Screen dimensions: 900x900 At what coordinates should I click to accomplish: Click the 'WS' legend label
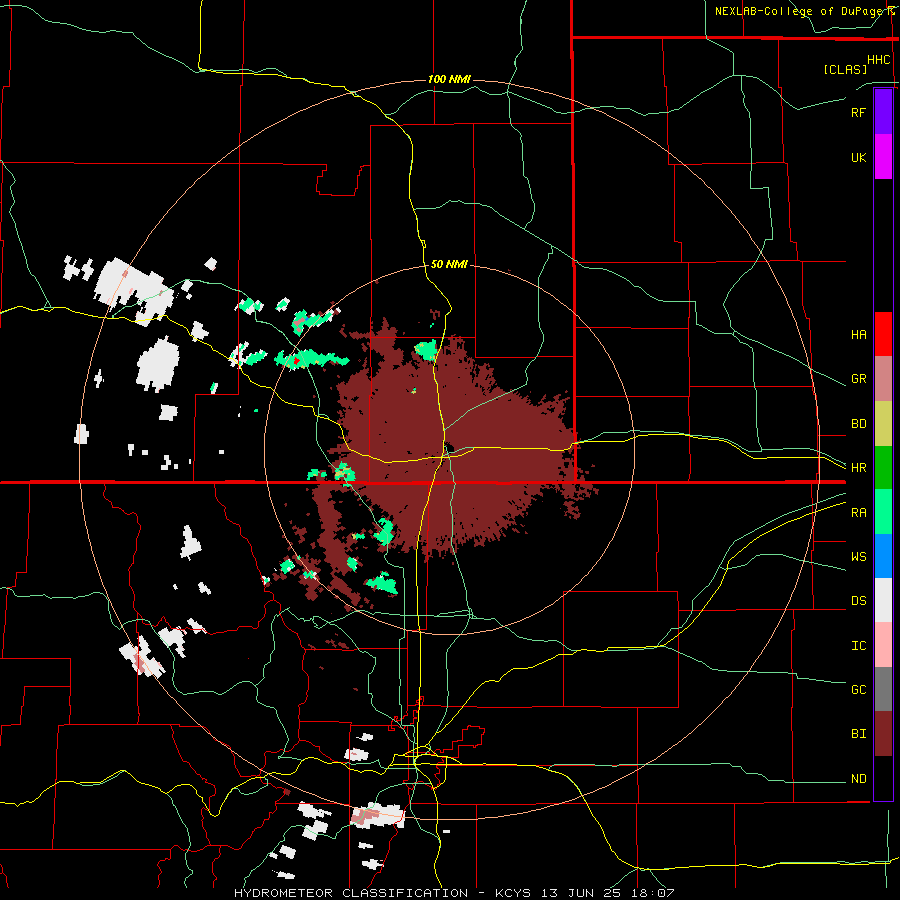[x=858, y=557]
